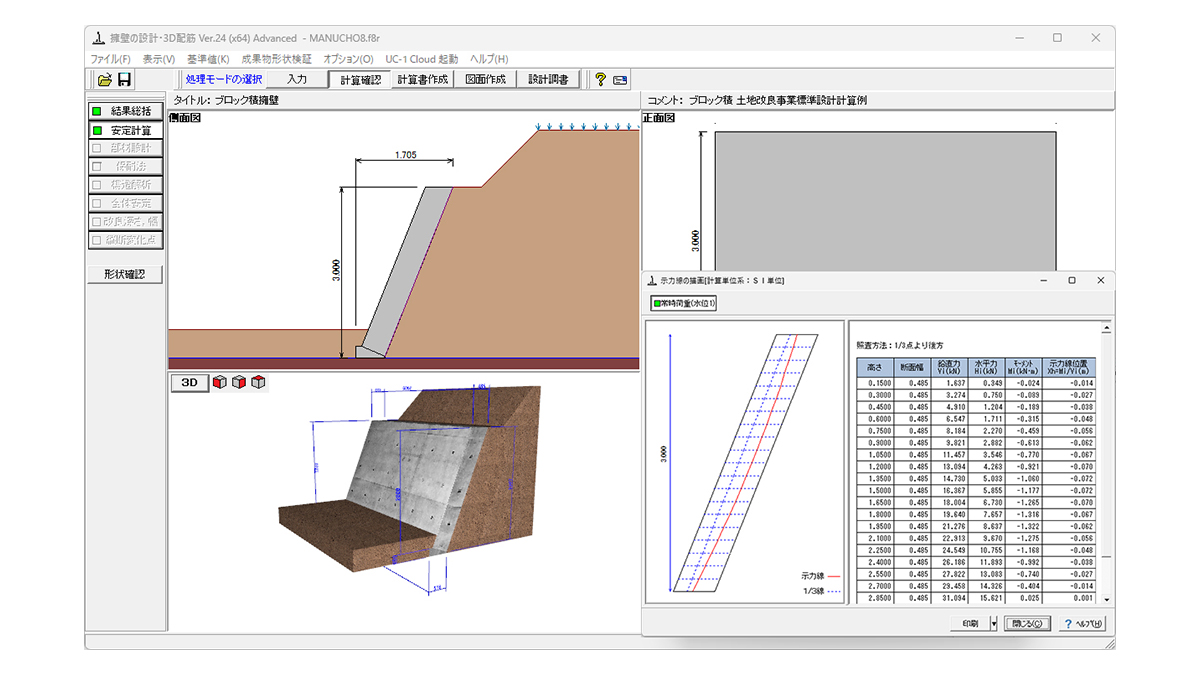Open the オプション(O) menu
The height and width of the screenshot is (675, 1200).
(x=348, y=59)
